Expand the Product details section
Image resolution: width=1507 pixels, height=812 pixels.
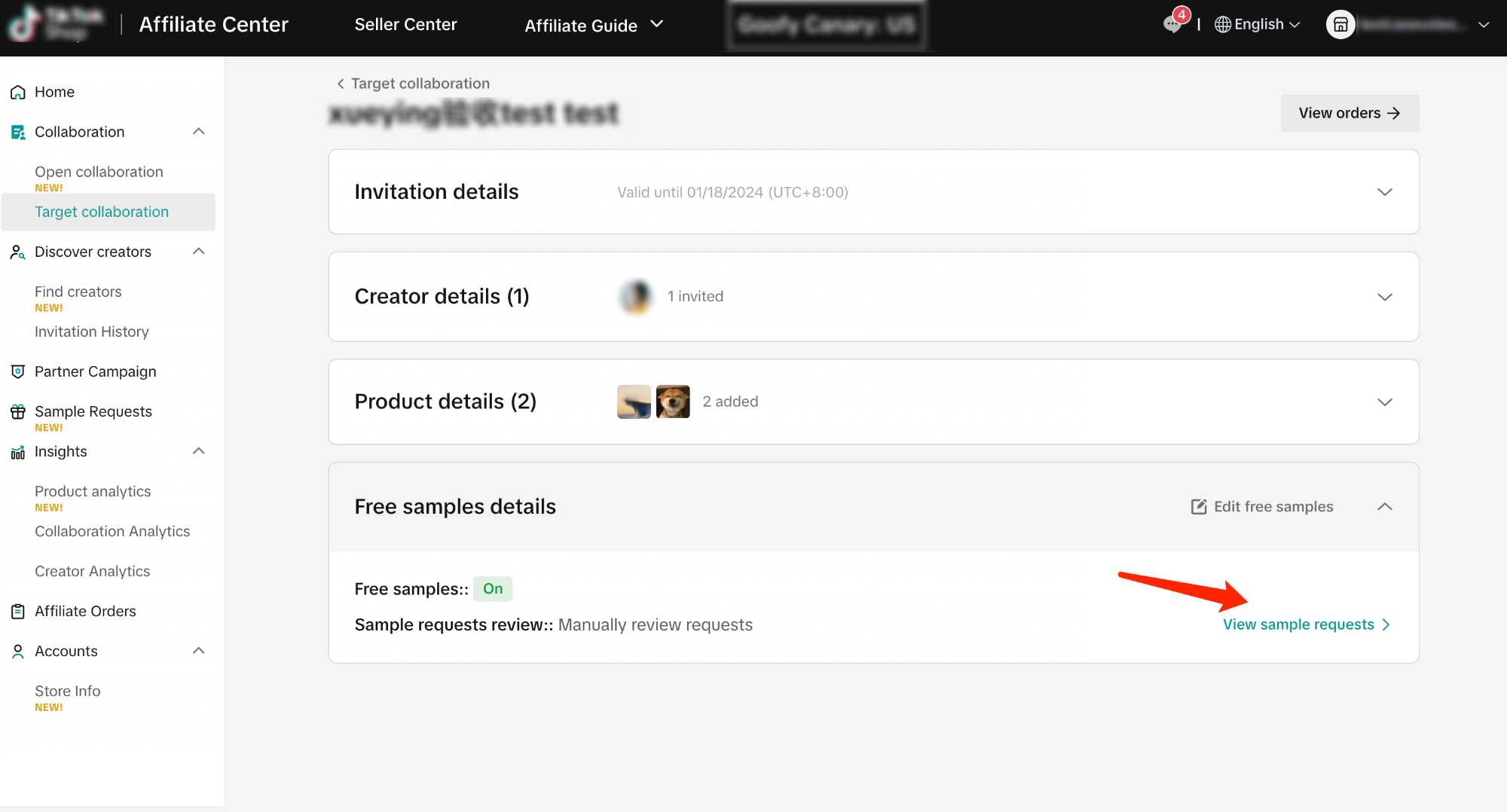[1384, 402]
